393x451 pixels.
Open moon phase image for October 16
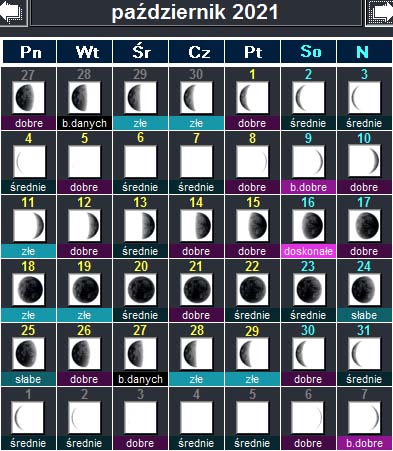(x=308, y=226)
